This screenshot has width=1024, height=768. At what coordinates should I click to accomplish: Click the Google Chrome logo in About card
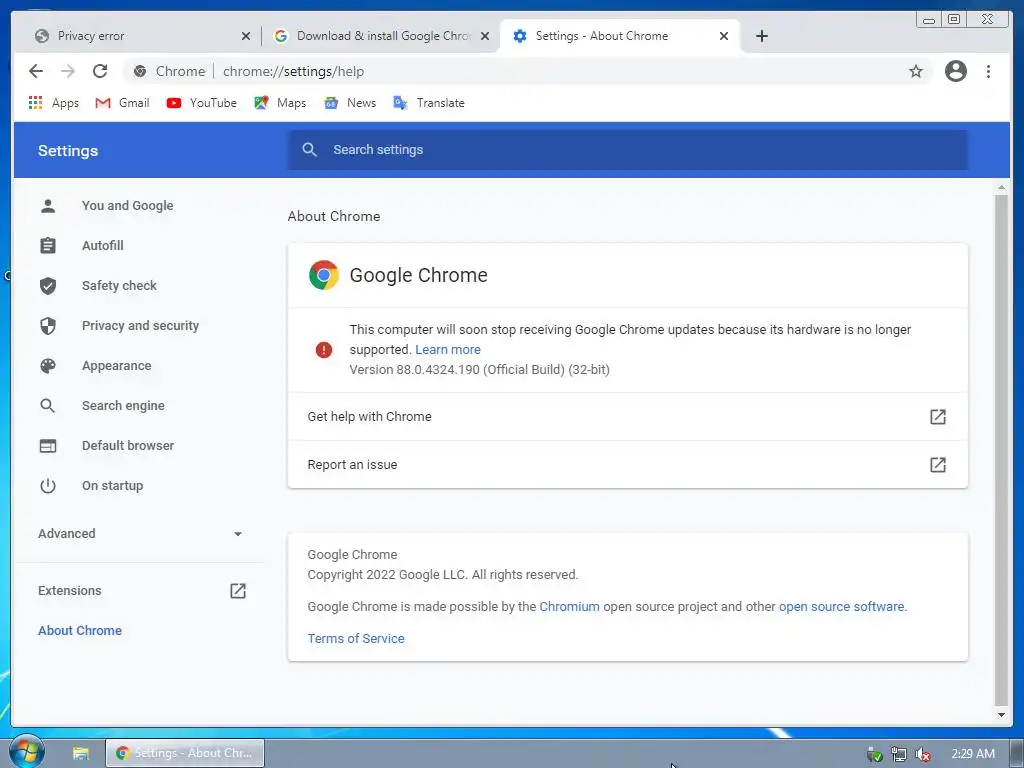pyautogui.click(x=324, y=275)
